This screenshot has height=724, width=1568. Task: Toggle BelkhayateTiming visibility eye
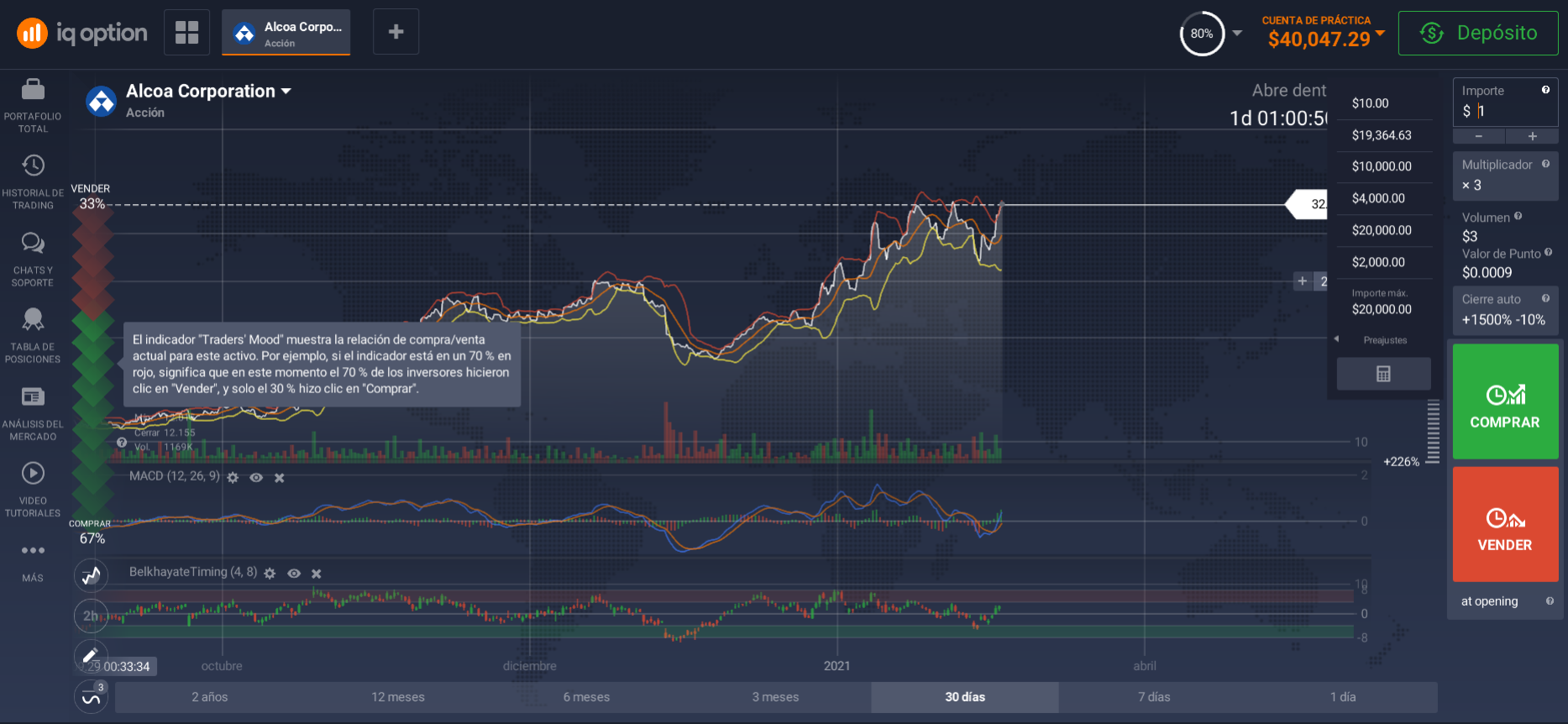click(x=294, y=573)
